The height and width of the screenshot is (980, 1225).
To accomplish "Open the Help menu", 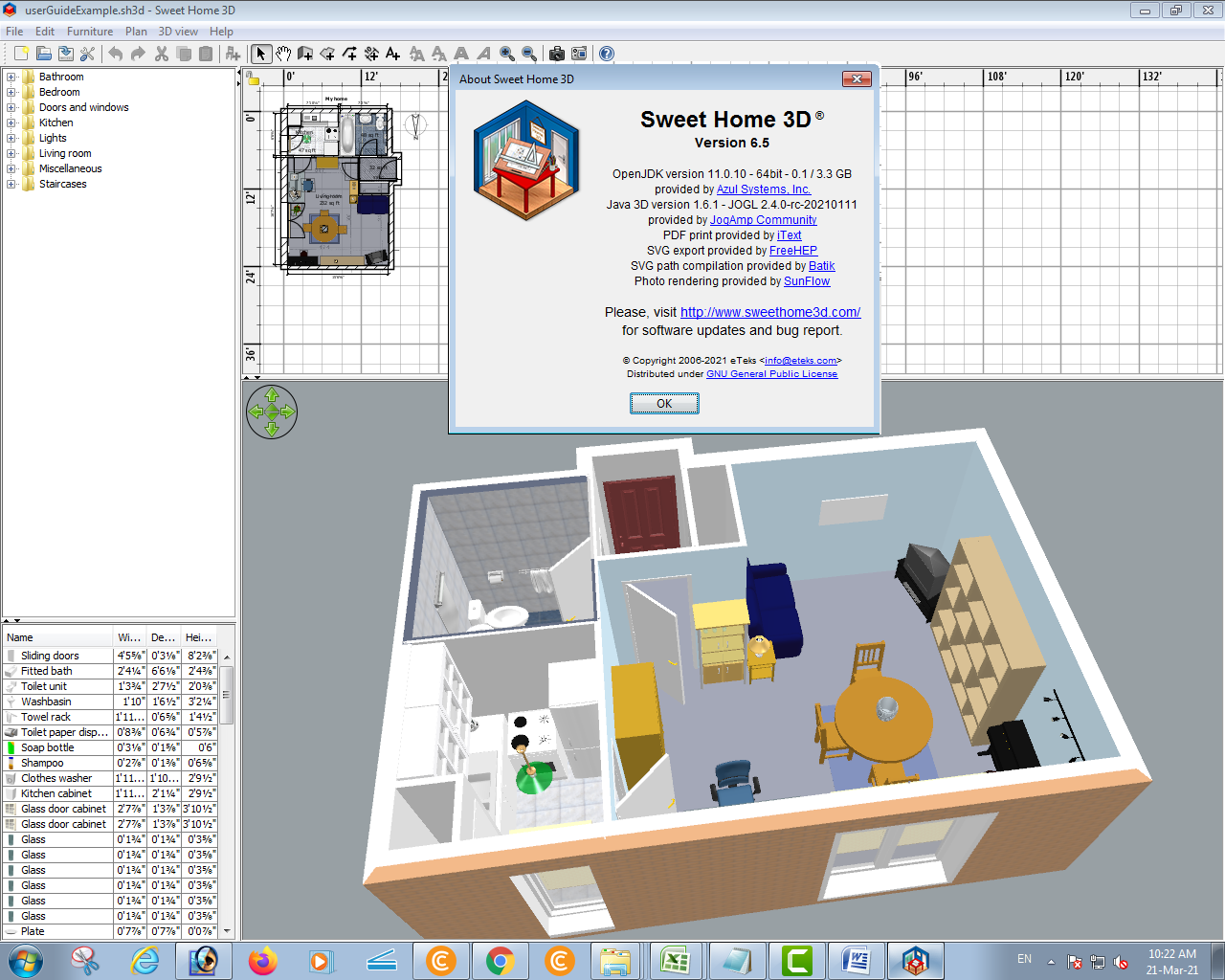I will pos(221,32).
